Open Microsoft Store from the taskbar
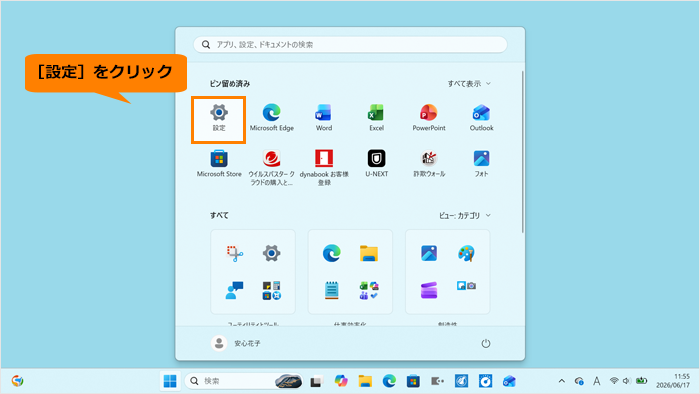This screenshot has height=394, width=700. tap(413, 381)
